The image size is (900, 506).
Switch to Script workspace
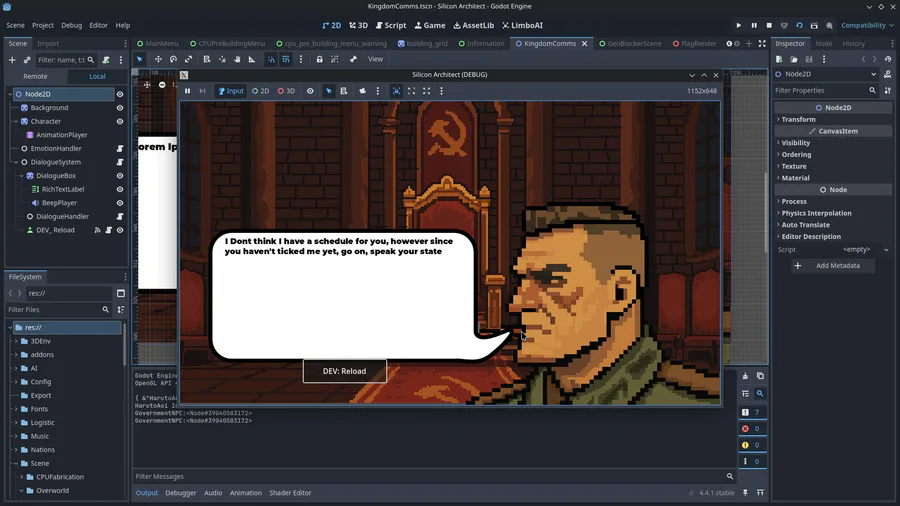pyautogui.click(x=391, y=25)
